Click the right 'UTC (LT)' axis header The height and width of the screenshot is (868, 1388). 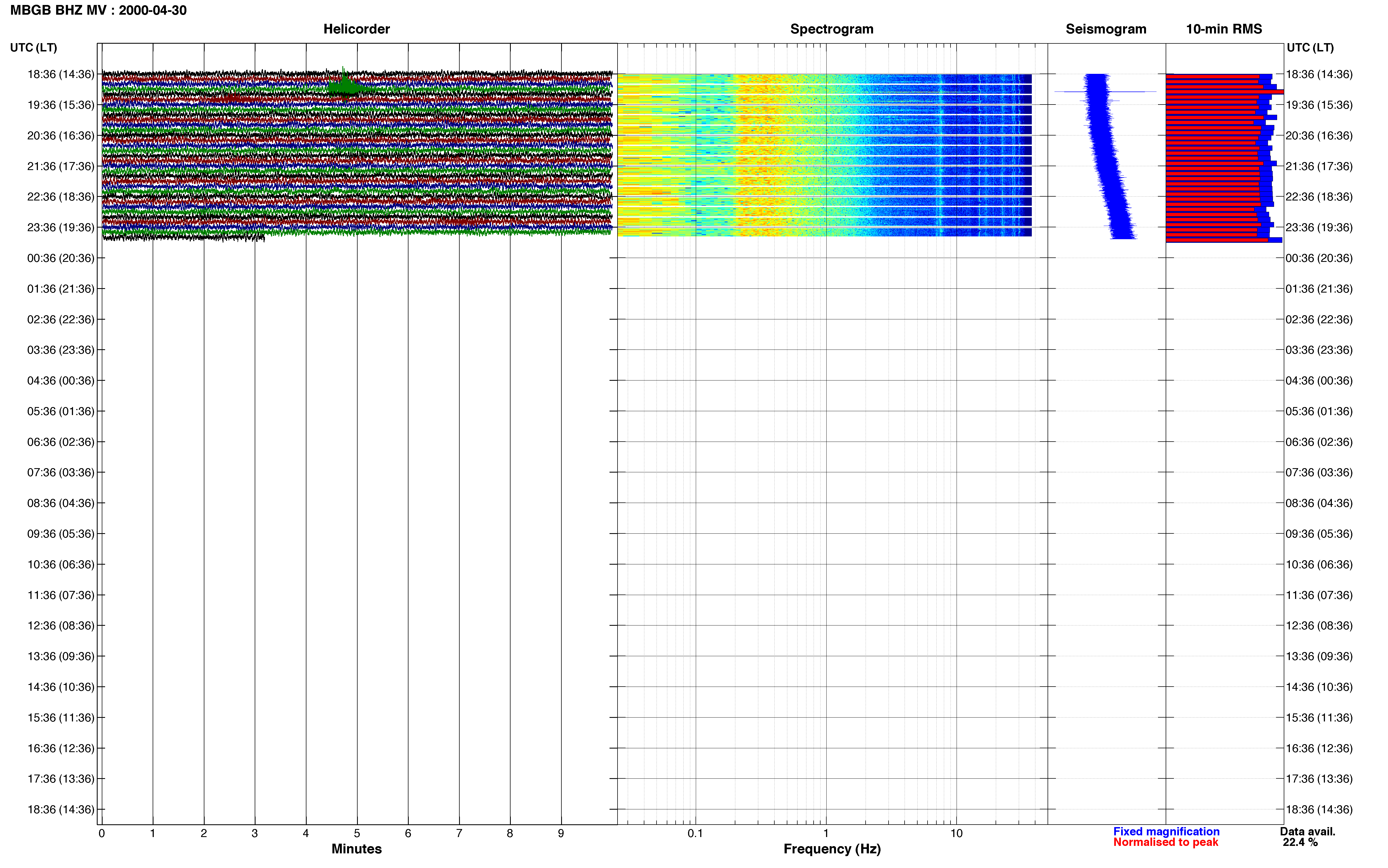(x=1310, y=48)
